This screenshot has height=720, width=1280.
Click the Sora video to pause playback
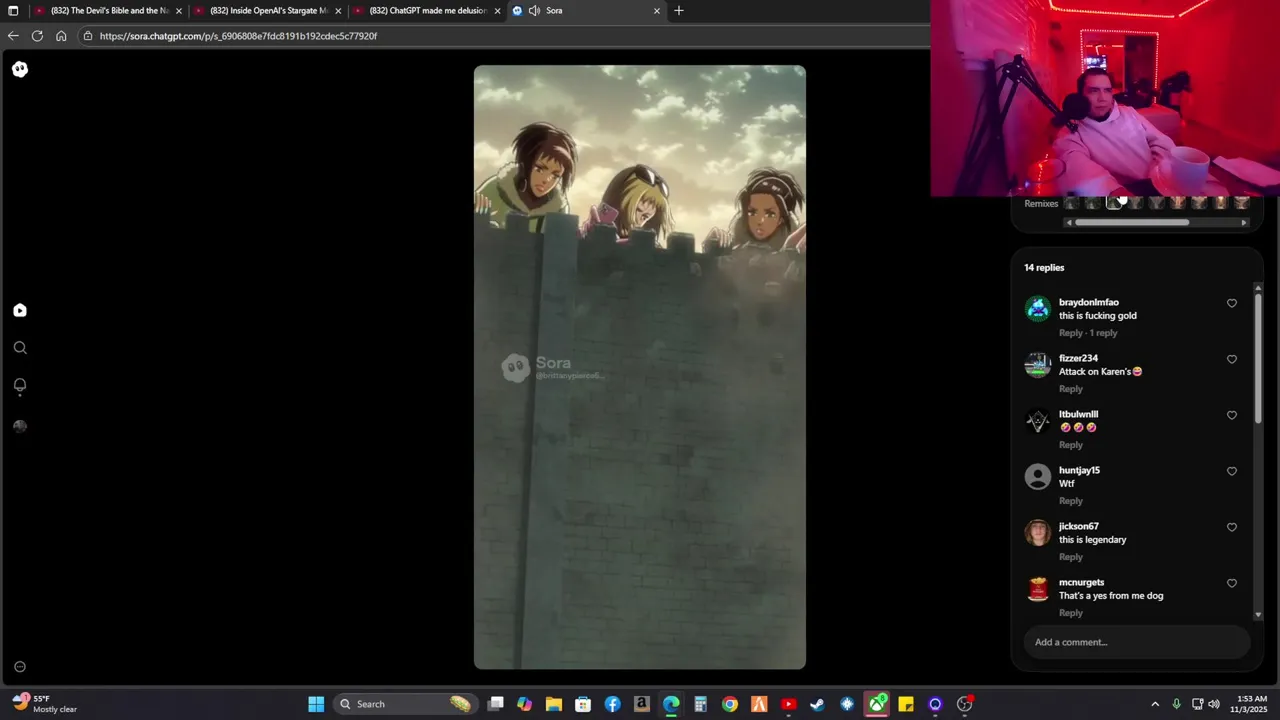[640, 367]
